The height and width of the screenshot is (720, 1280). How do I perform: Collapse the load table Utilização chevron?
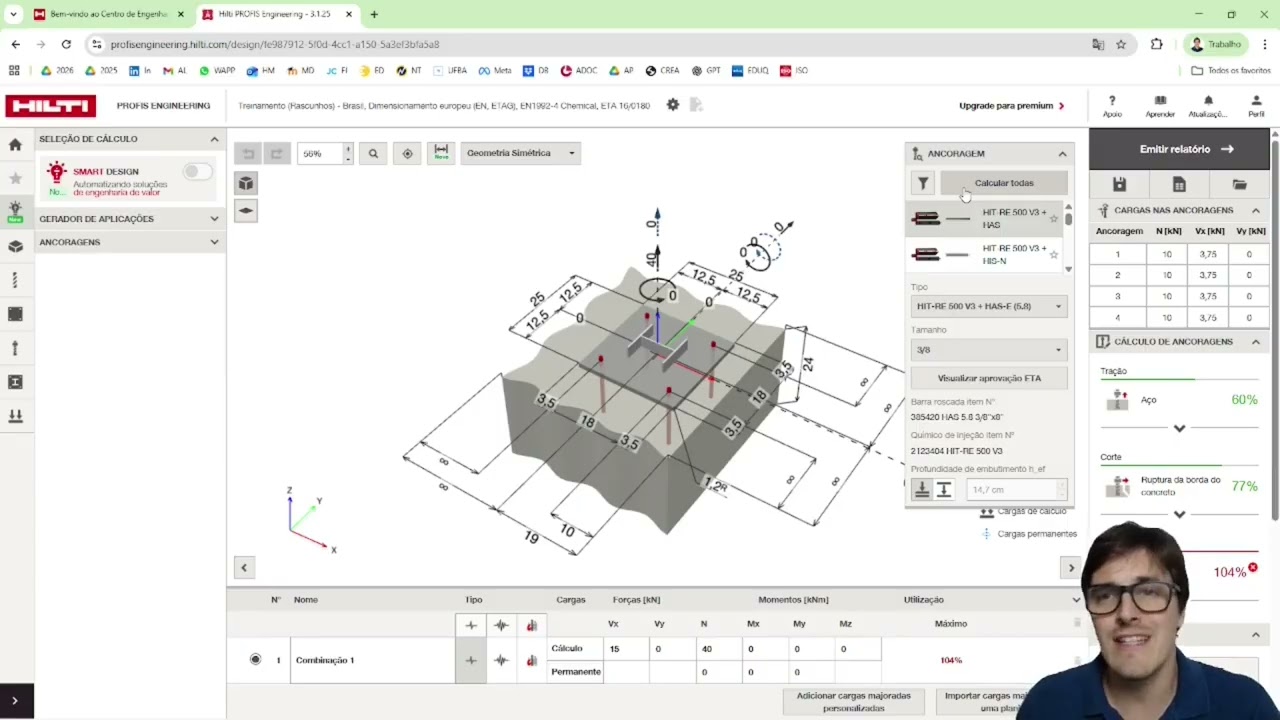pyautogui.click(x=1076, y=600)
